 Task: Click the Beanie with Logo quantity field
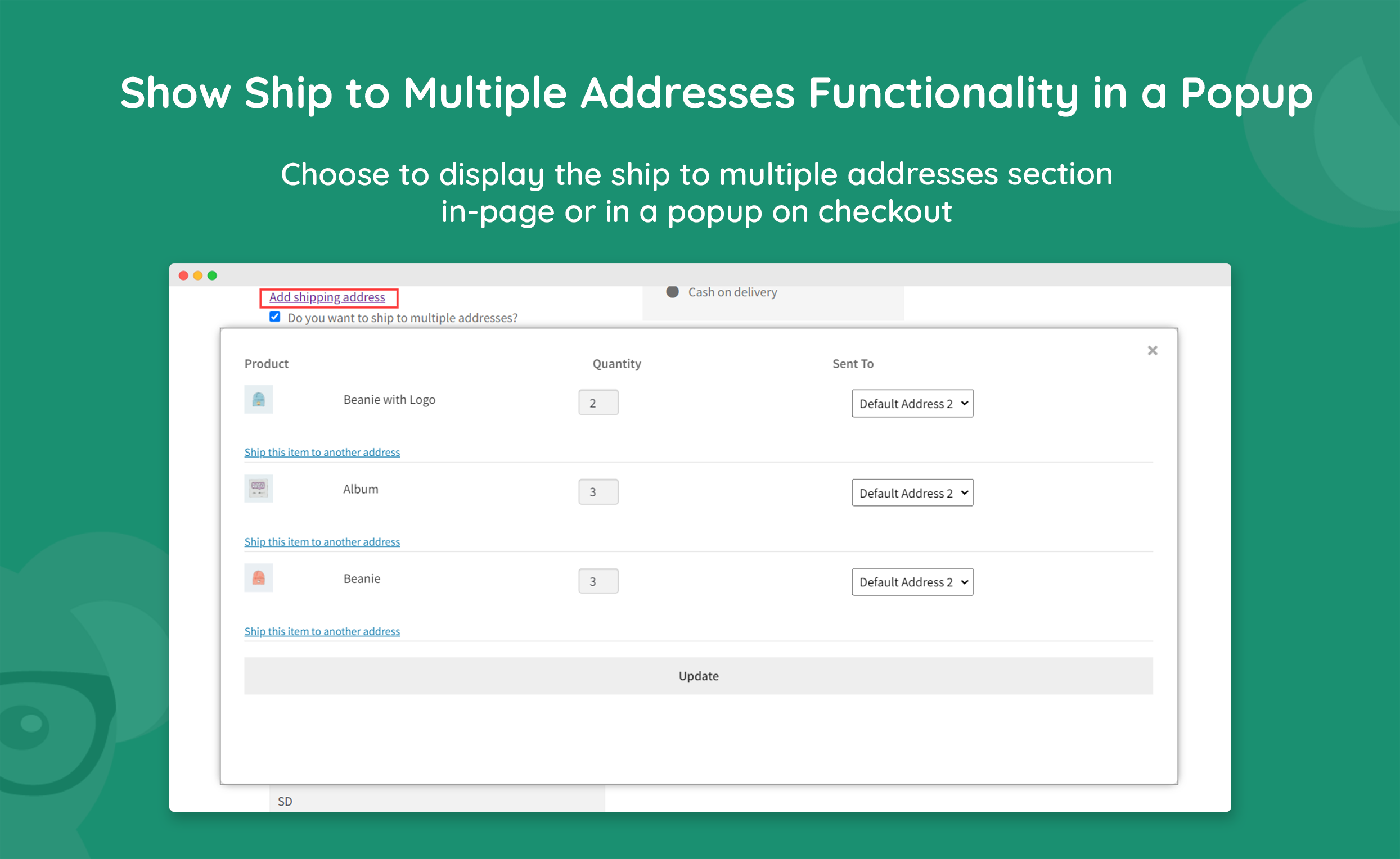598,403
